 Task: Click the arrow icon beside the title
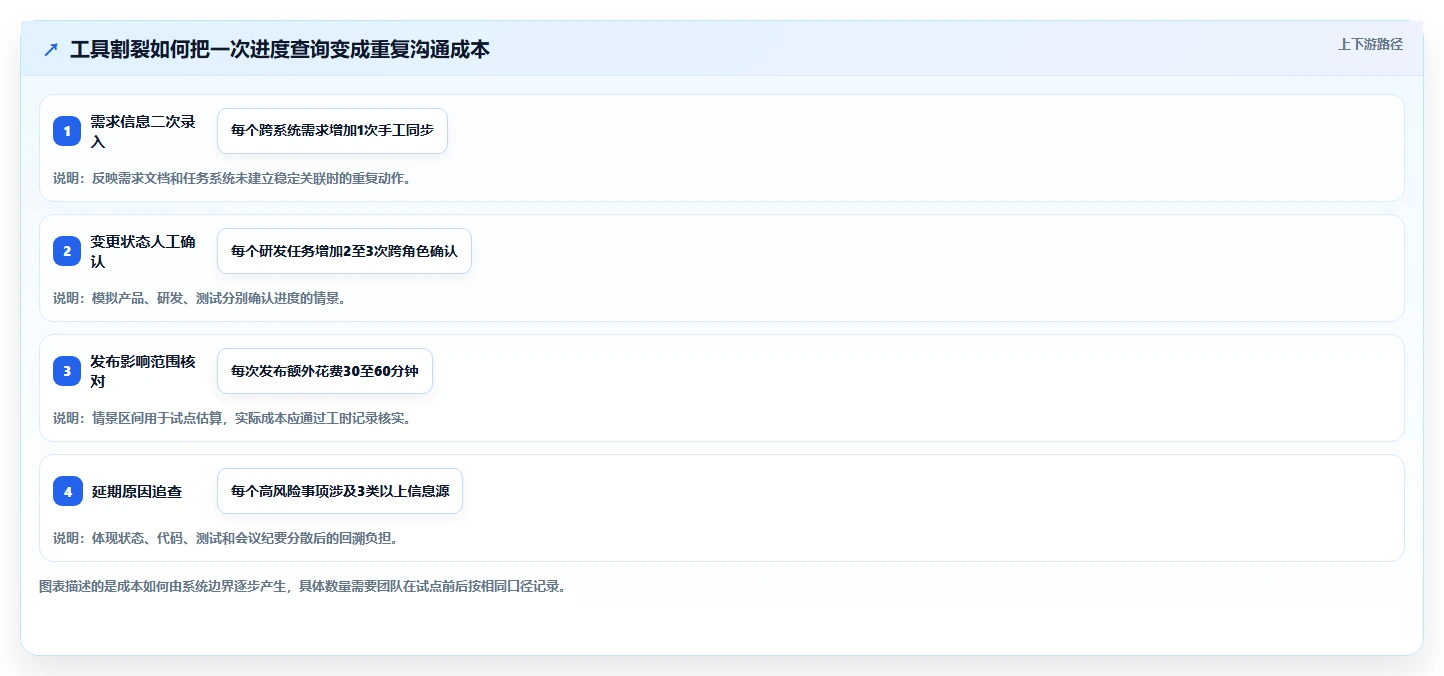[50, 49]
